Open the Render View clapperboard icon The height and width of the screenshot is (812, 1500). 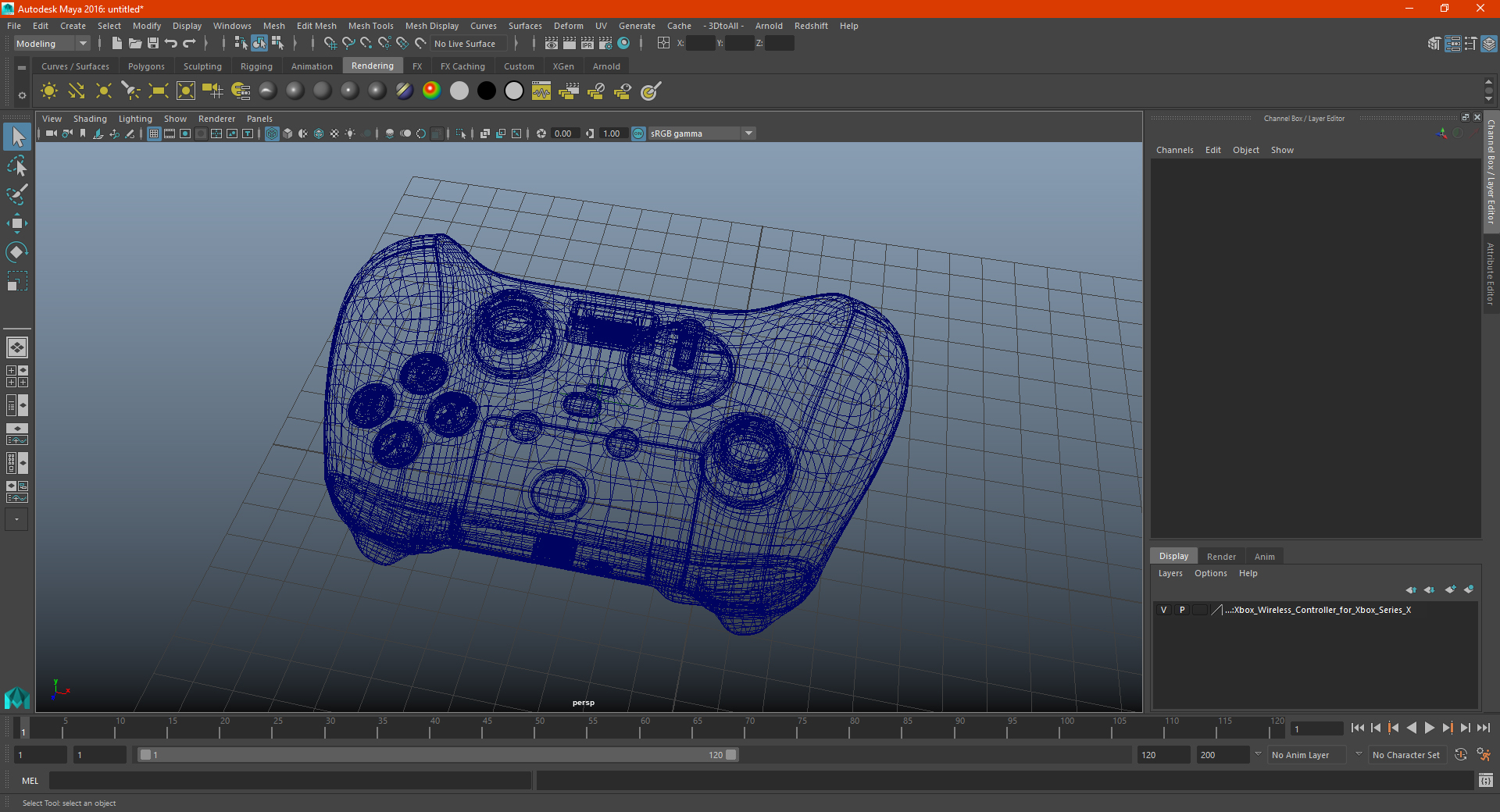[x=552, y=44]
